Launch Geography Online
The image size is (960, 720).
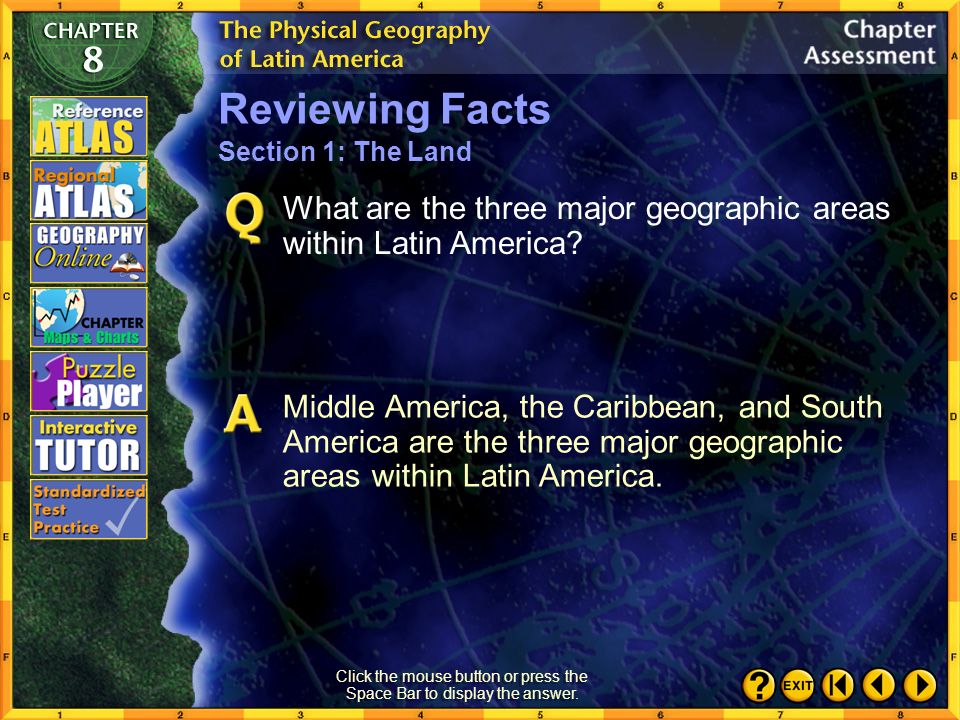click(89, 253)
